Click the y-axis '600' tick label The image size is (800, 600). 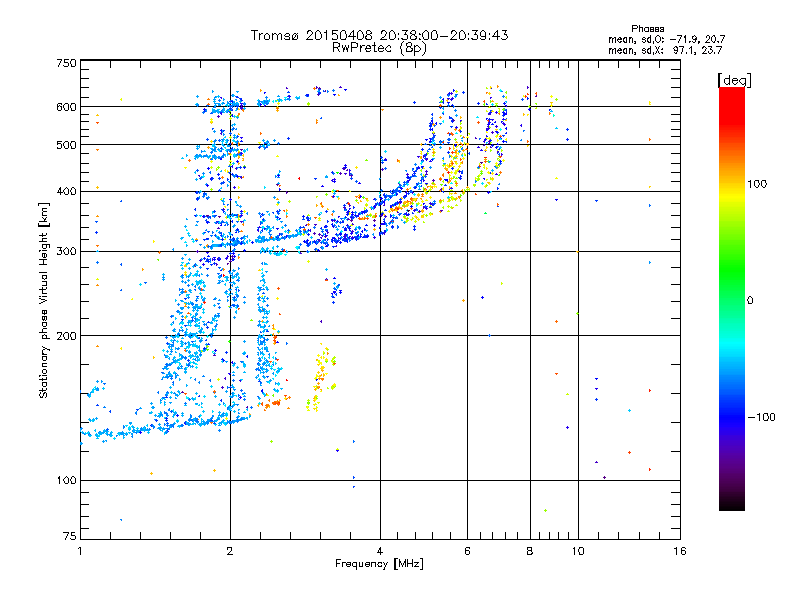coord(66,107)
